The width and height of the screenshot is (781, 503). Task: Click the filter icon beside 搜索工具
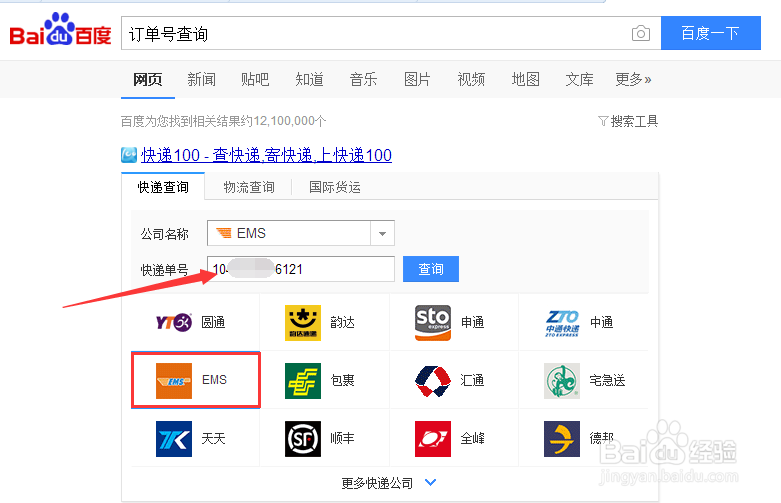point(603,121)
